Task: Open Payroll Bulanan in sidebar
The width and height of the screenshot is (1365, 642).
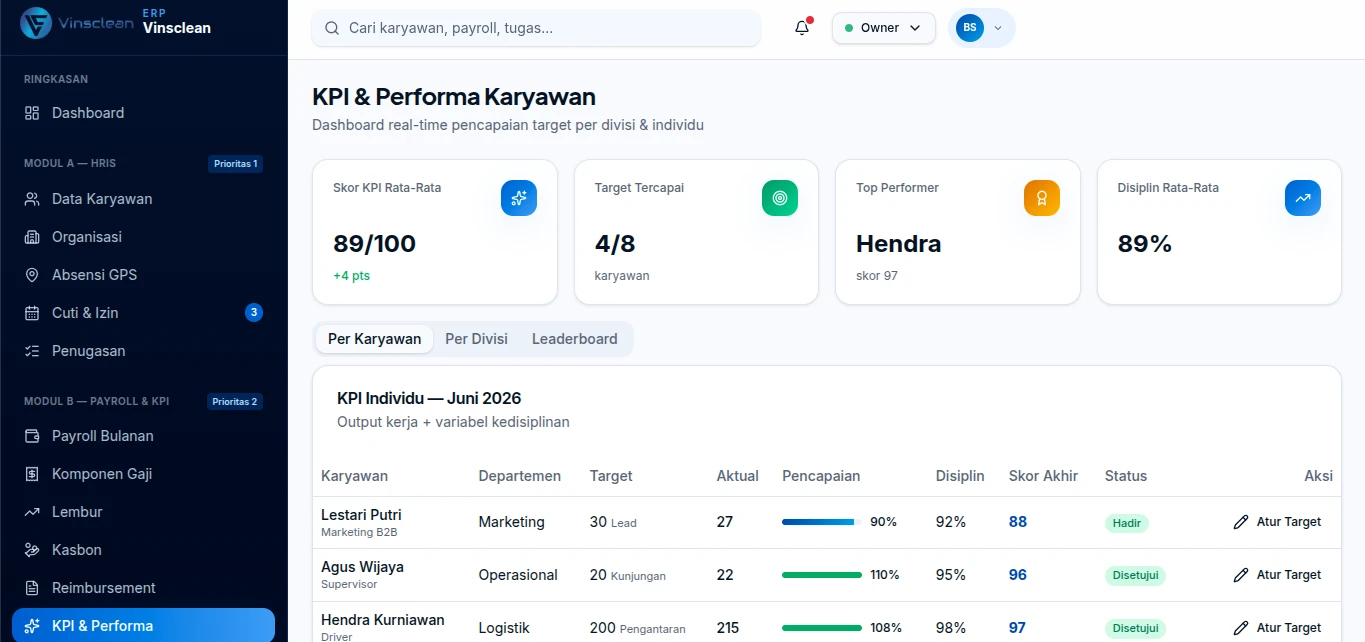Action: (144, 436)
